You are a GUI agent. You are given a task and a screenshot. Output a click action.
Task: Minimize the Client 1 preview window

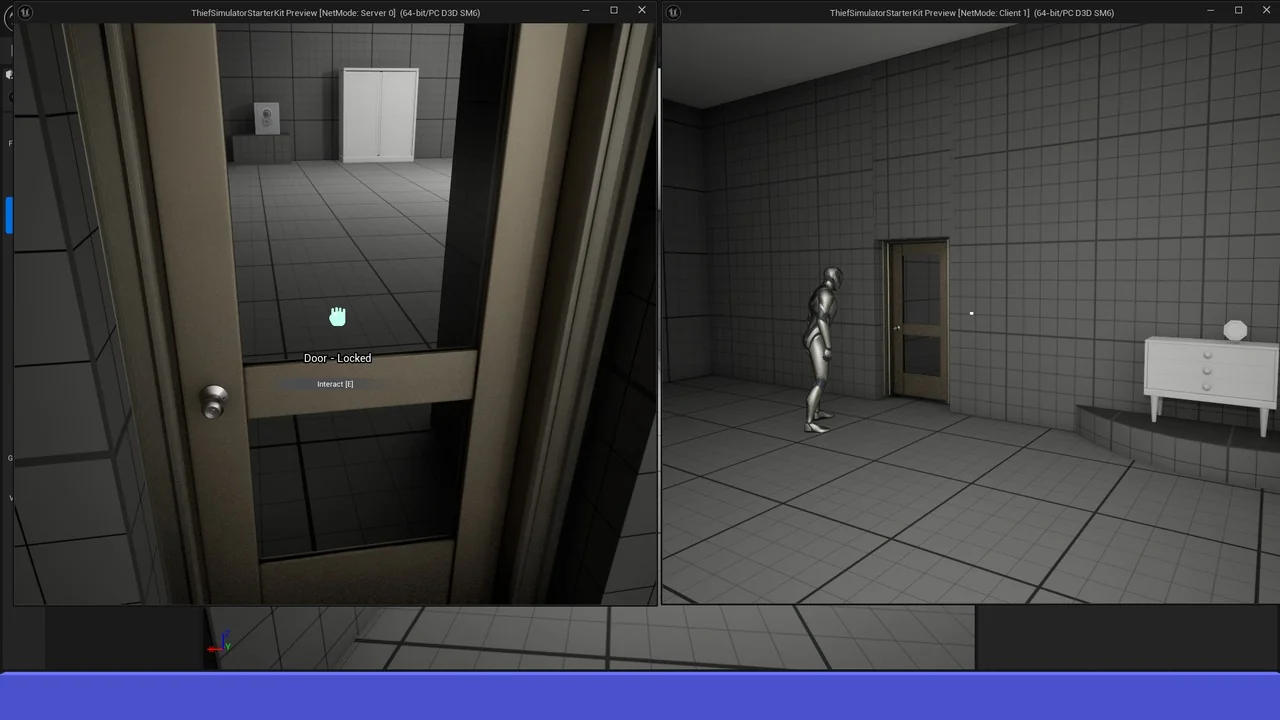tap(1210, 11)
